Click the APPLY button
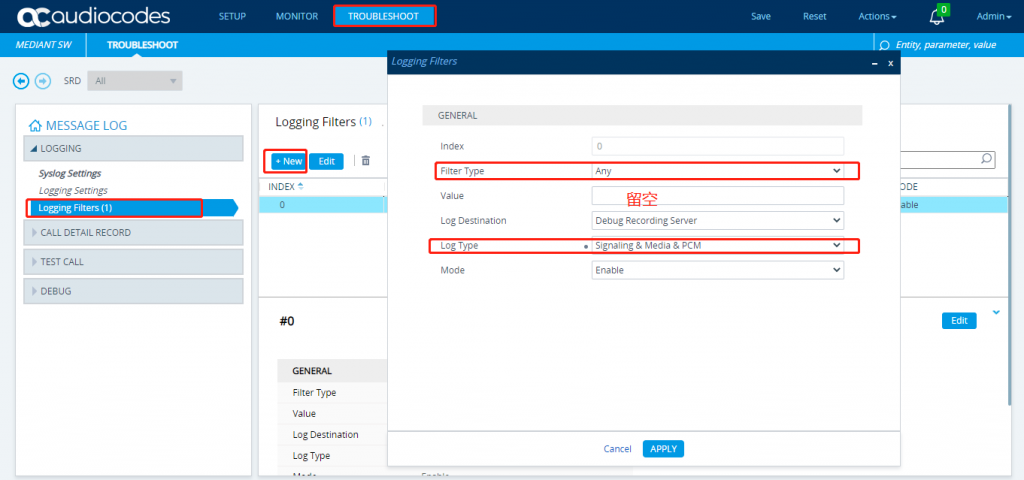1024x480 pixels. coord(664,449)
